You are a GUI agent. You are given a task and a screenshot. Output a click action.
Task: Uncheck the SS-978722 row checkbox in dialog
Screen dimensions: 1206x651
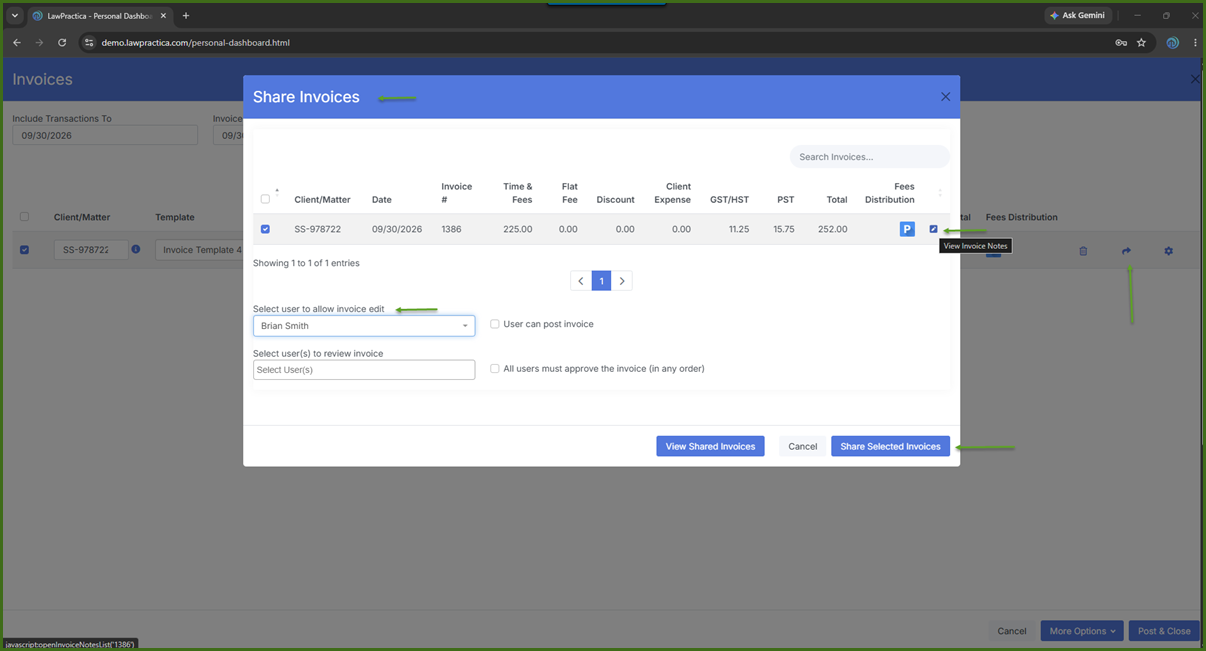tap(265, 229)
